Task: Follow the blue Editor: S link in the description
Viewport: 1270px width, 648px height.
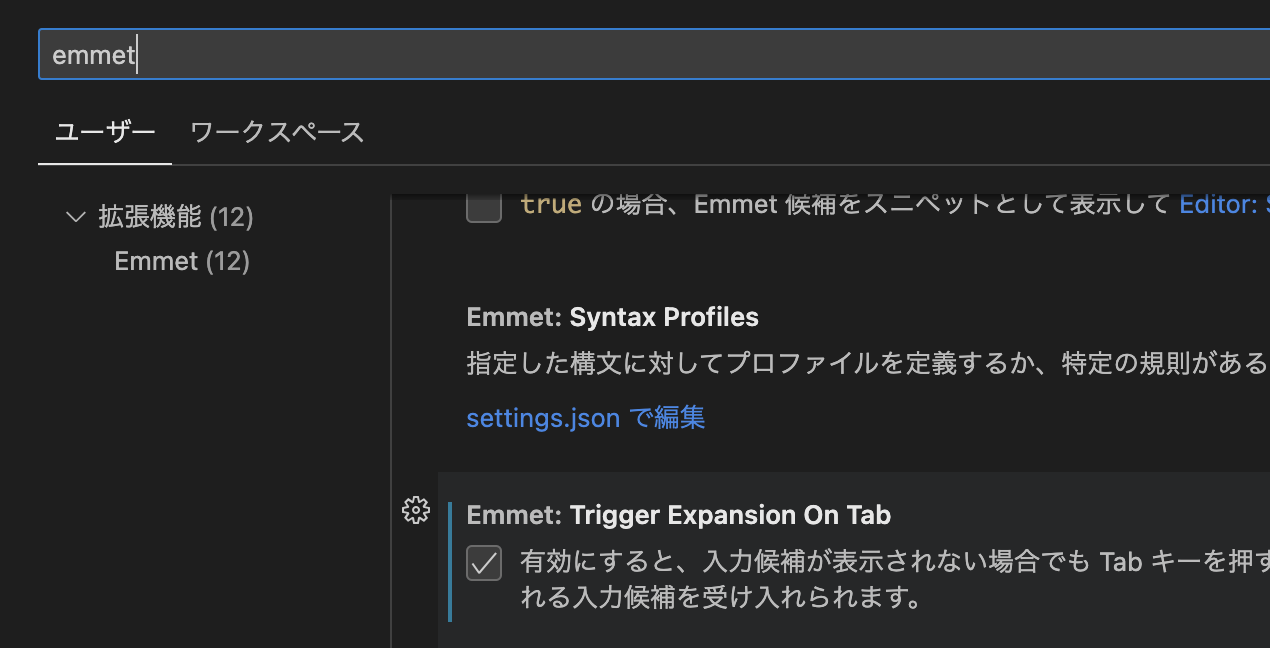Action: click(x=1224, y=203)
